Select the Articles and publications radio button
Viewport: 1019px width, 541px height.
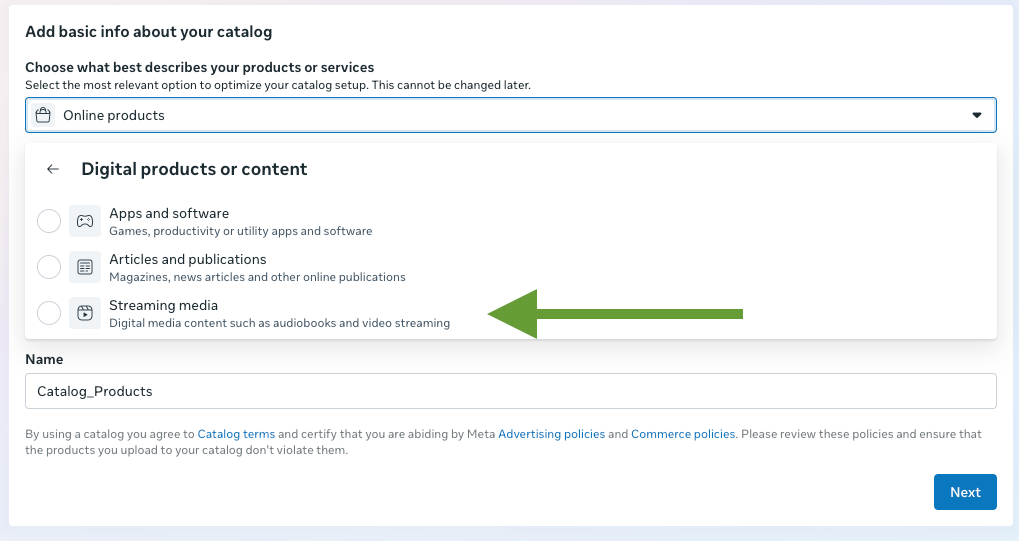pyautogui.click(x=49, y=267)
